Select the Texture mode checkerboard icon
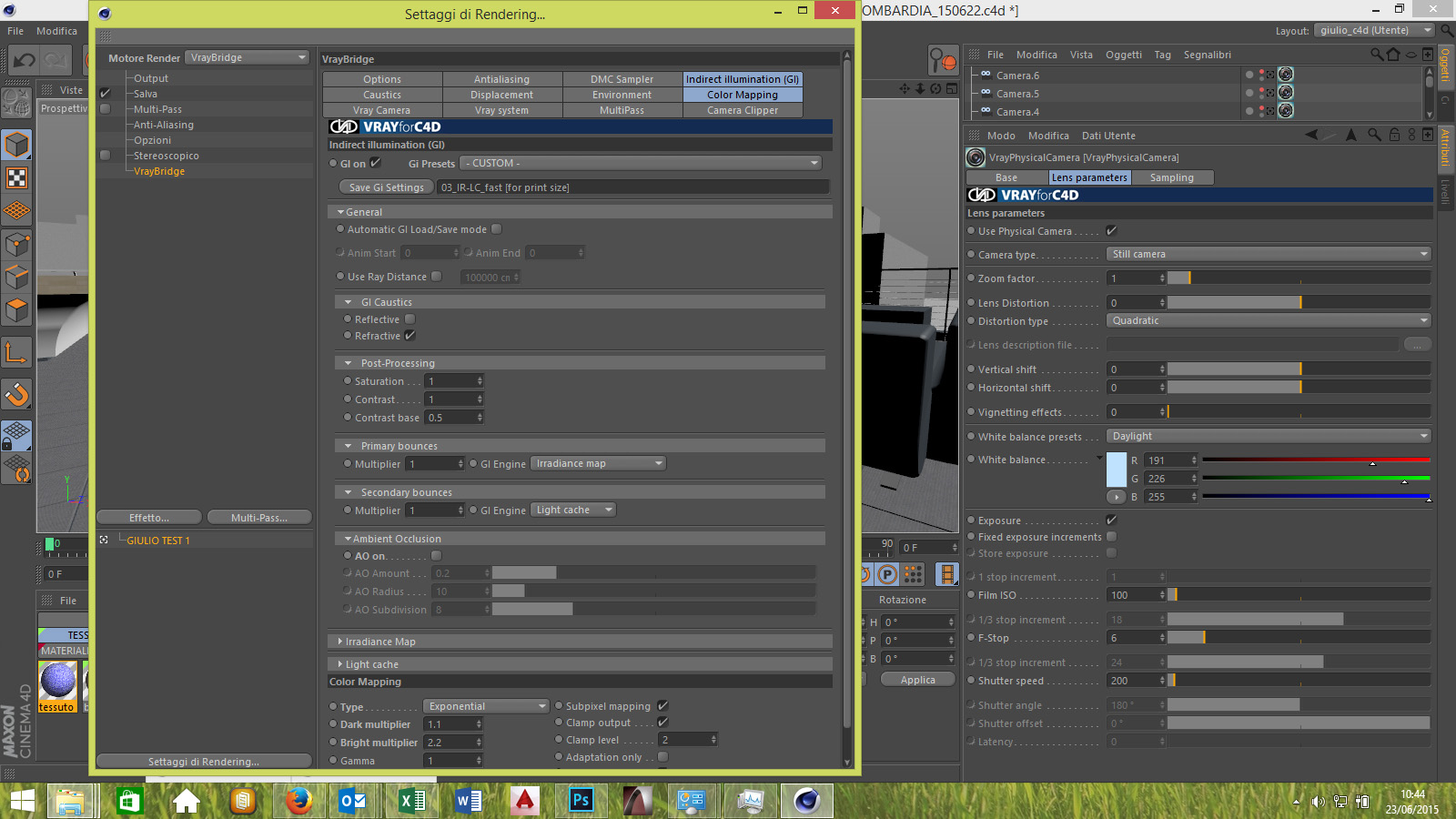Screen dimensions: 1456x819 coord(16,177)
